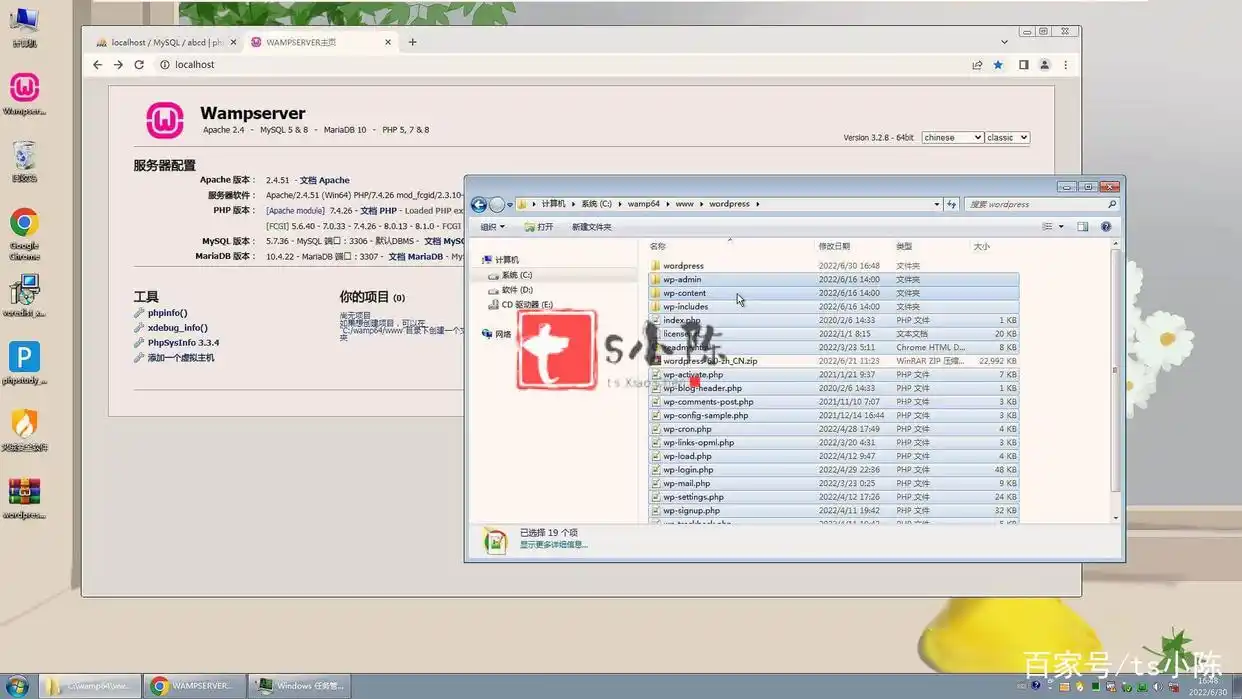Click the refresh icon beside the Explorer address bar
The width and height of the screenshot is (1242, 699).
pyautogui.click(x=952, y=204)
